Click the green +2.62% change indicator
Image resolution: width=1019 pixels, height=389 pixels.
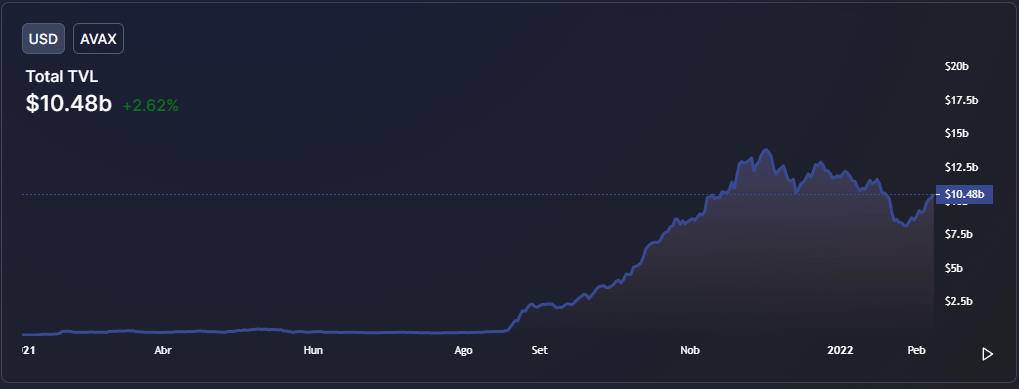pos(150,105)
